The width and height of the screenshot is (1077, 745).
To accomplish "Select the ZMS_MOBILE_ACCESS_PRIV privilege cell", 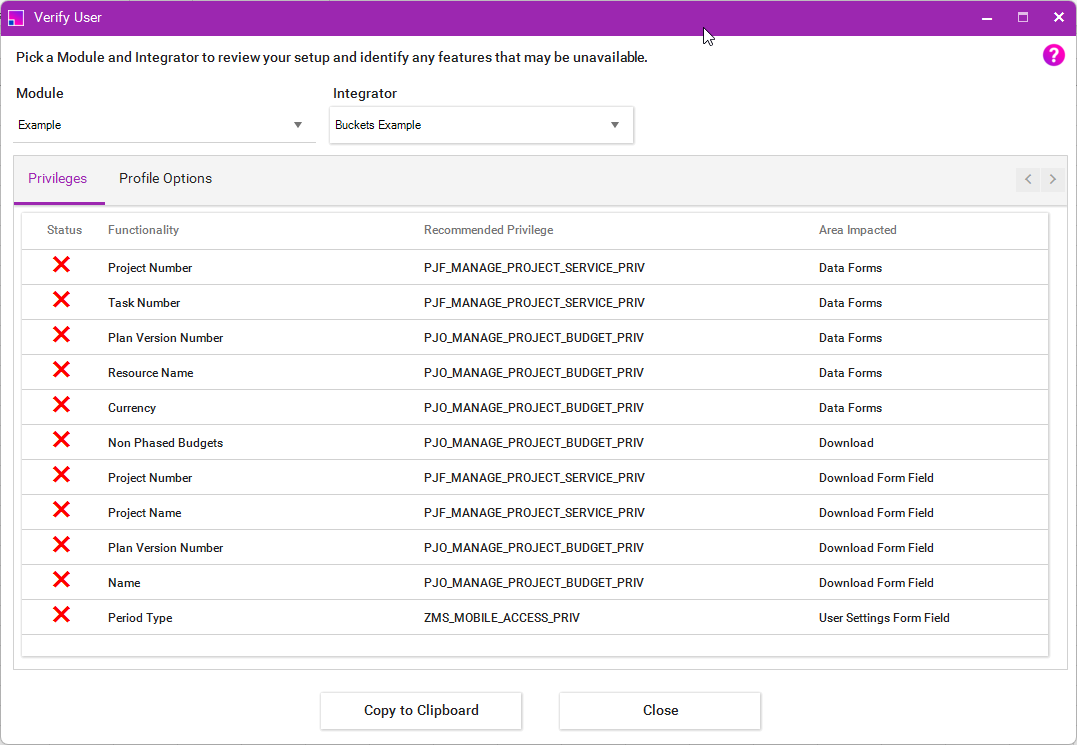I will [502, 618].
